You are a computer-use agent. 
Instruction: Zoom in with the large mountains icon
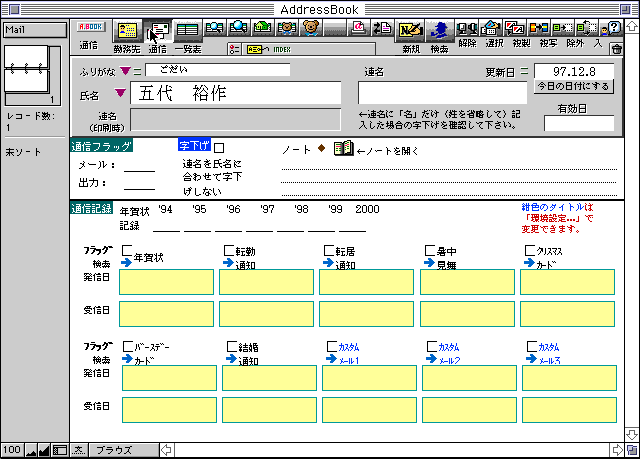(x=44, y=450)
